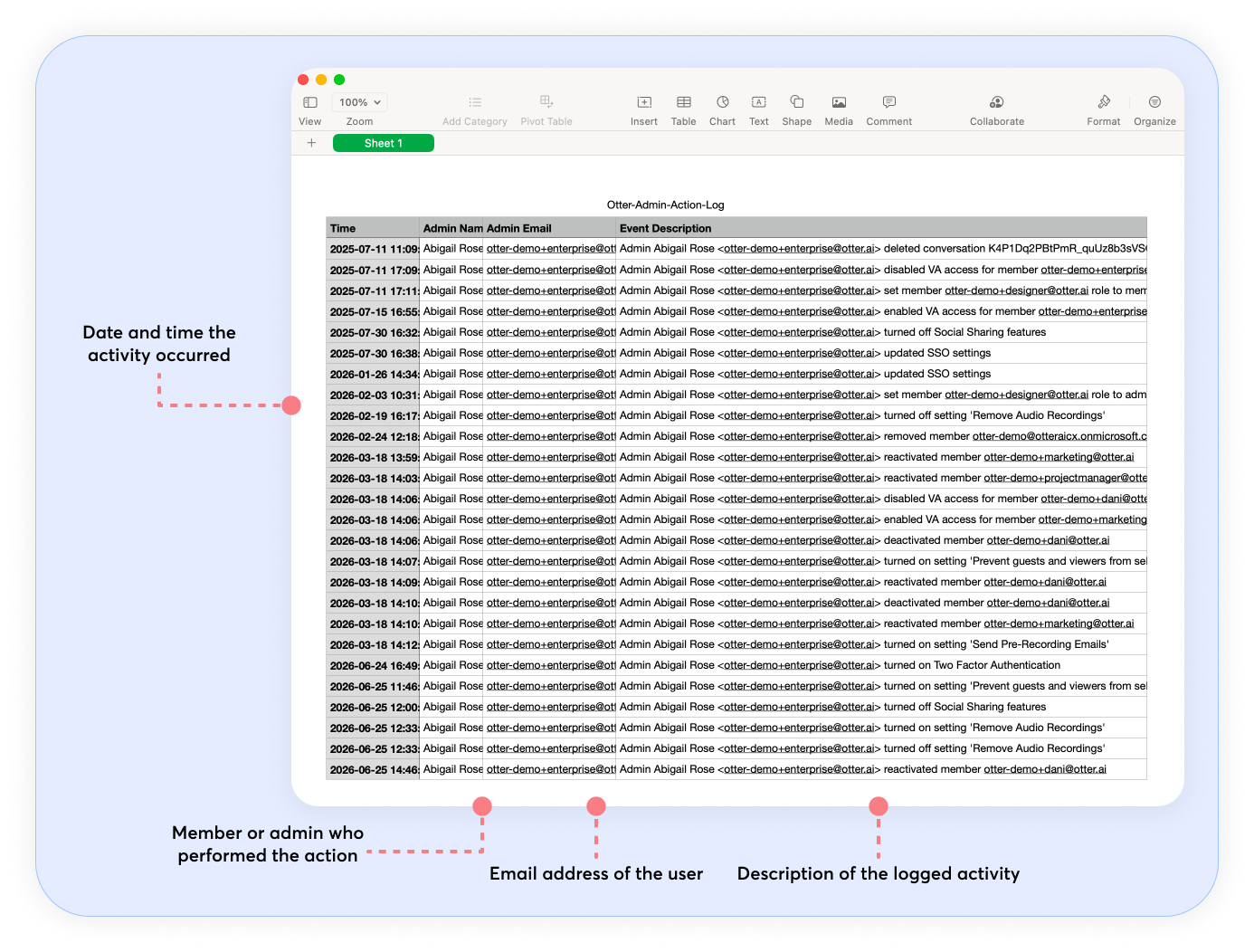This screenshot has width=1254, height=952.
Task: Insert a Table from the toolbar
Action: (684, 102)
